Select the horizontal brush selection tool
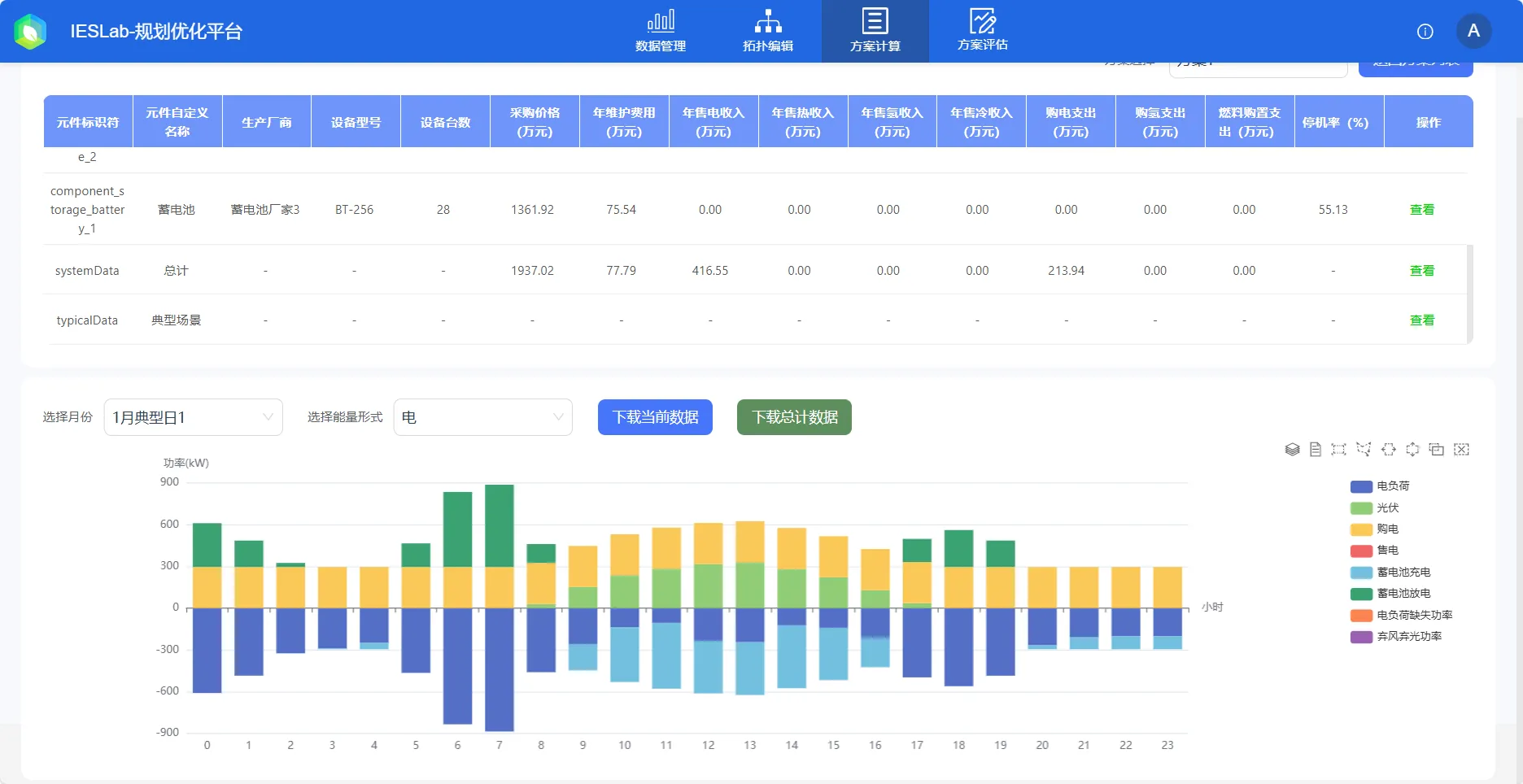This screenshot has height=784, width=1523. tap(1389, 450)
